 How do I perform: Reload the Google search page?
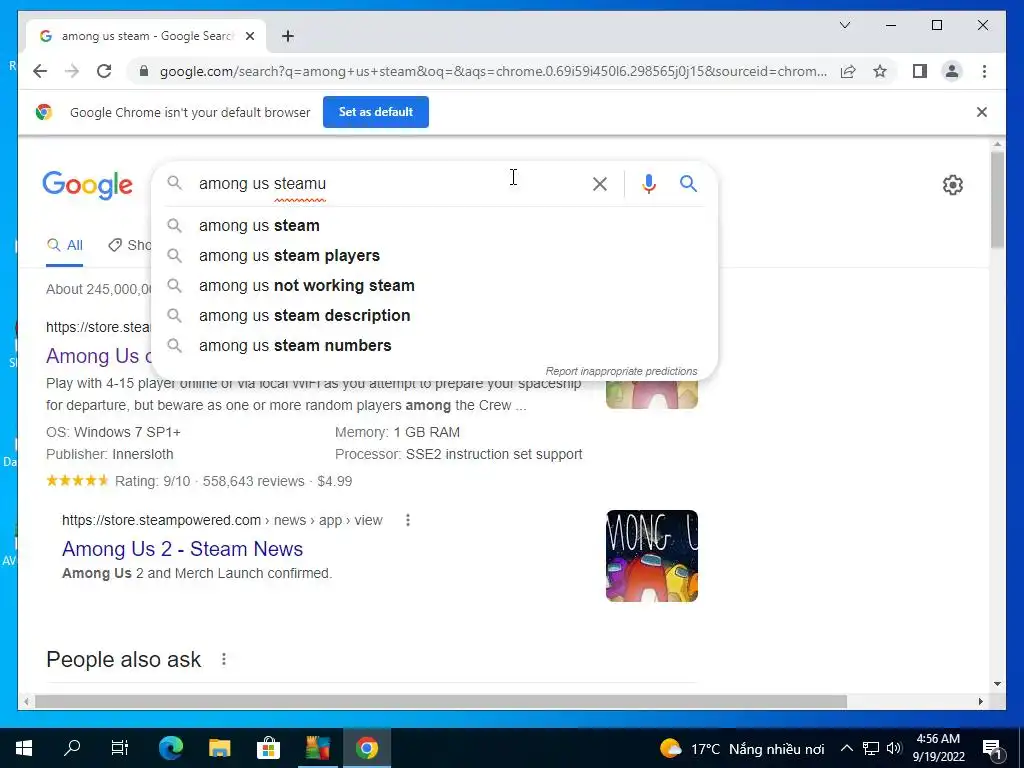(x=104, y=71)
